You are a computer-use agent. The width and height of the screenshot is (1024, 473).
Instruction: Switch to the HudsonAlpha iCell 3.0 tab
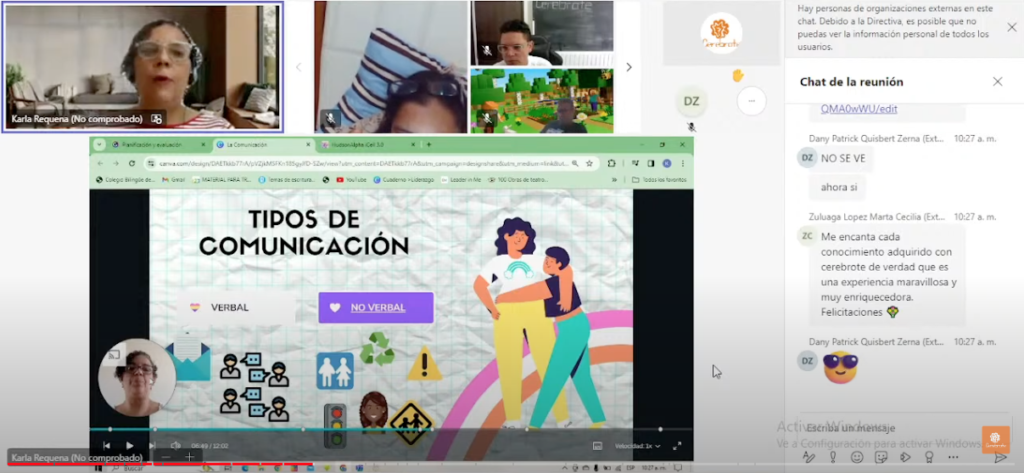click(369, 144)
